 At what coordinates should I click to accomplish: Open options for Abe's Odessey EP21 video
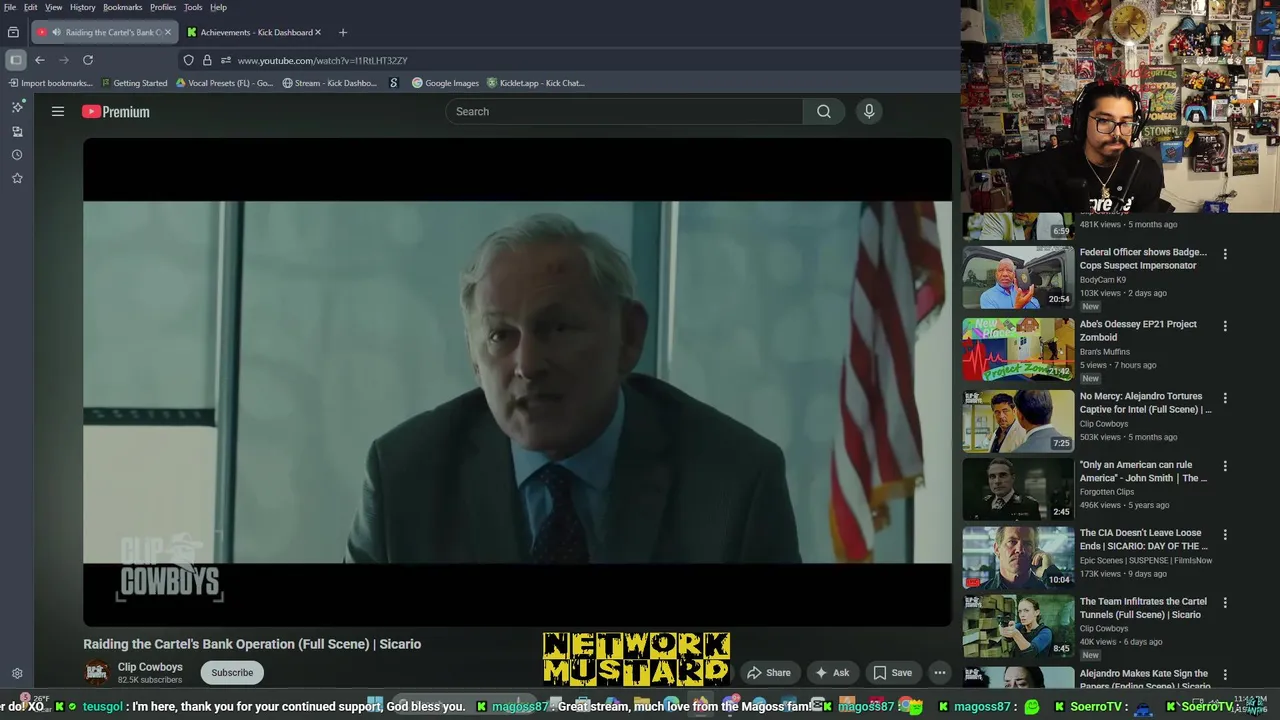tap(1225, 326)
